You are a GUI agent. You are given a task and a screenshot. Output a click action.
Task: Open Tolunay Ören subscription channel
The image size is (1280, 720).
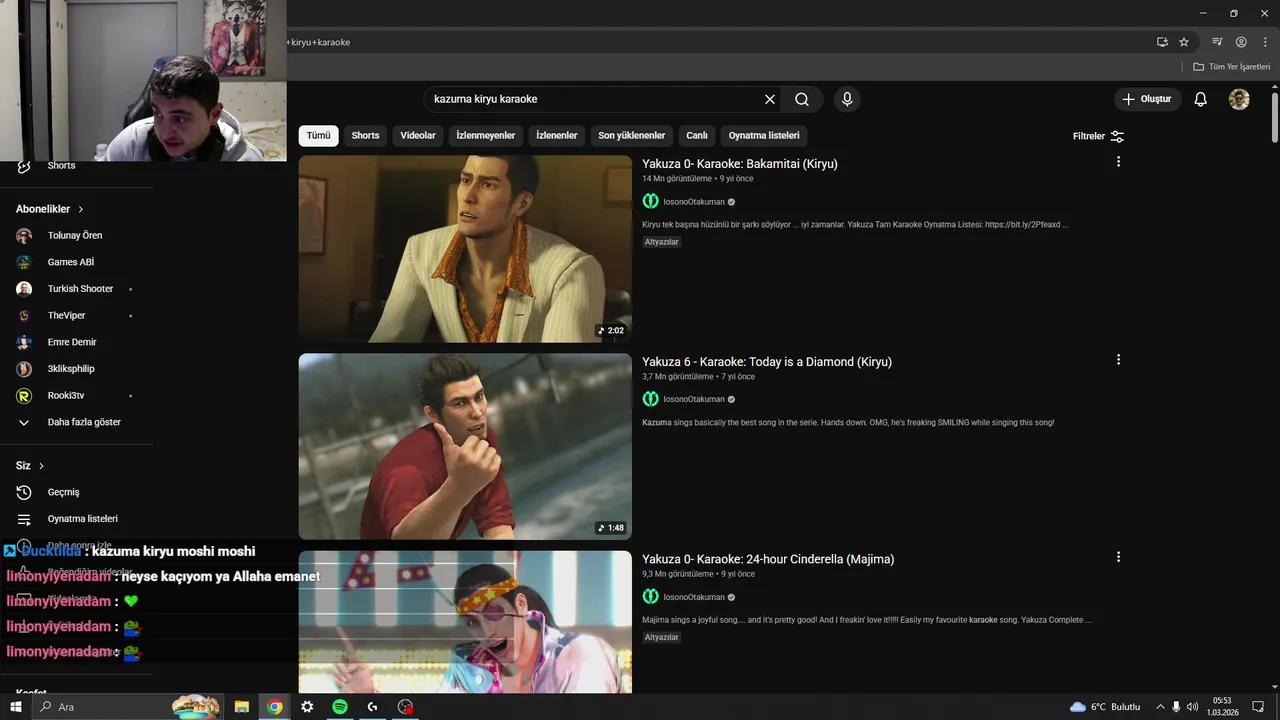click(x=77, y=236)
